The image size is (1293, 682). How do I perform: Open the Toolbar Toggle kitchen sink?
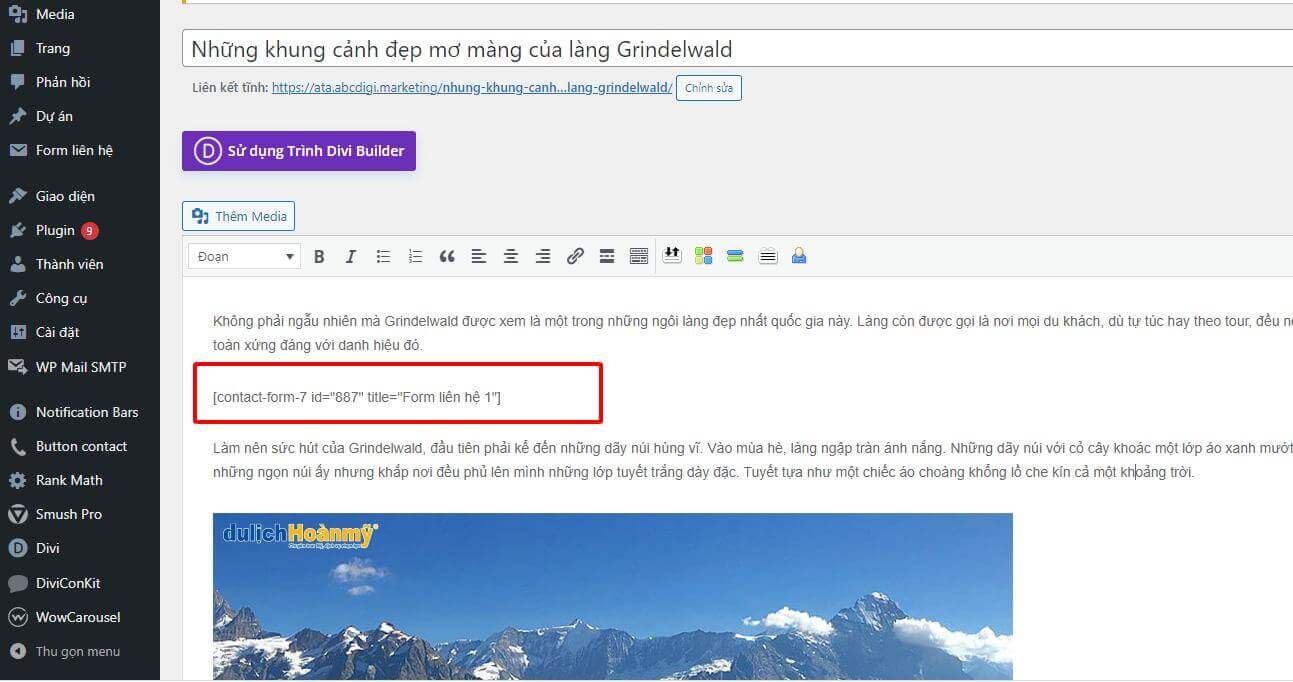coord(639,256)
